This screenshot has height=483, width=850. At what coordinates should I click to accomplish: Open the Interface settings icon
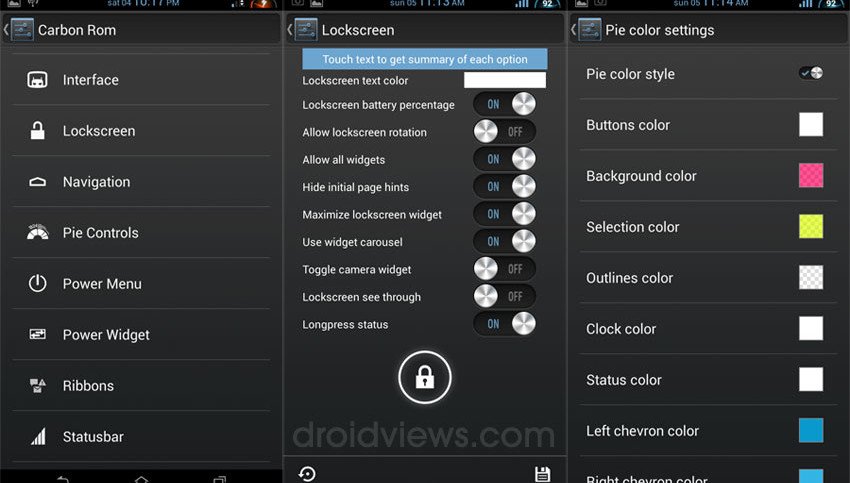point(37,80)
